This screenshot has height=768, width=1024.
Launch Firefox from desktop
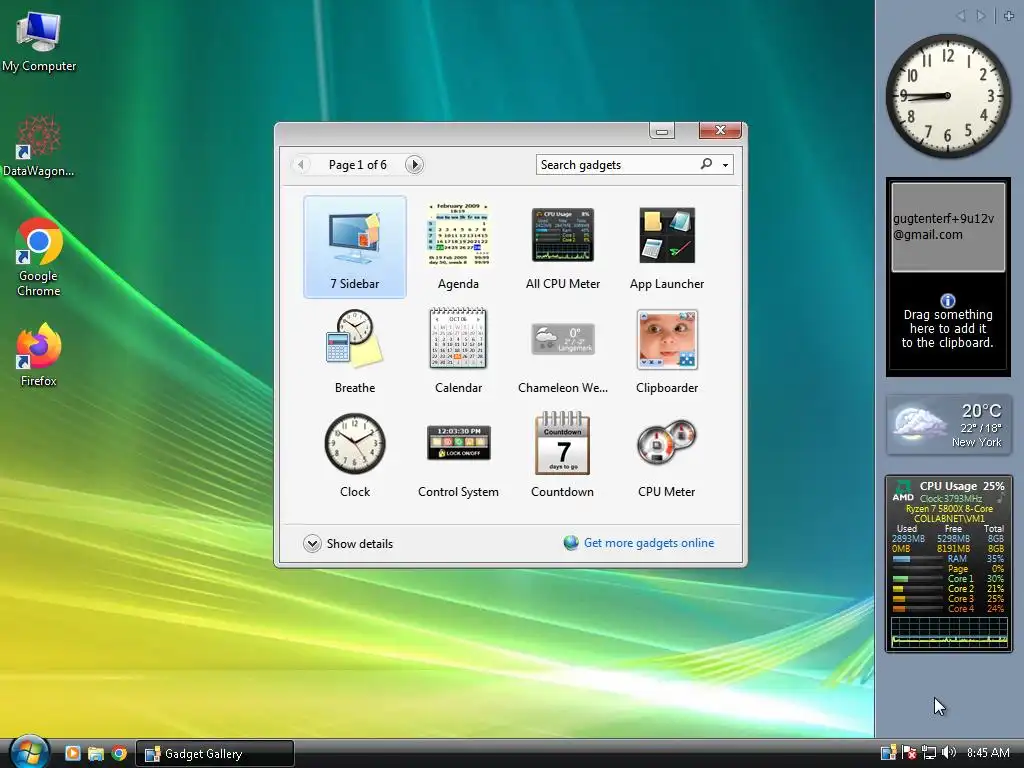coord(39,355)
